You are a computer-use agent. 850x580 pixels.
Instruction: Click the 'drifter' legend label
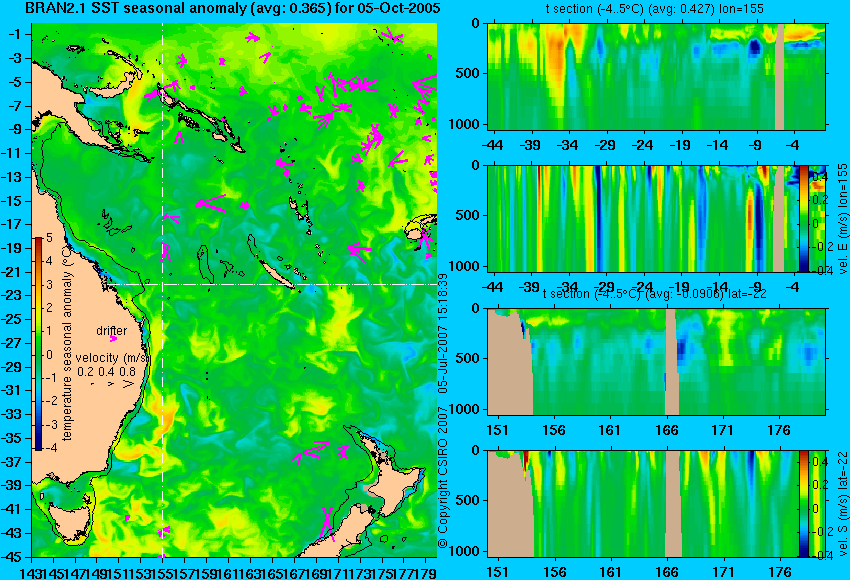(112, 330)
